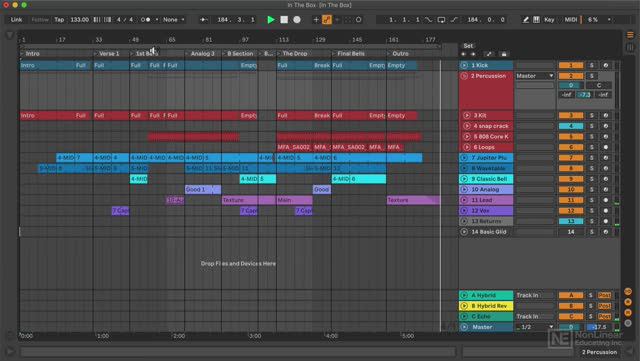Image resolution: width=640 pixels, height=361 pixels.
Task: Toggle the orange Automation Arm button
Action: (327, 20)
